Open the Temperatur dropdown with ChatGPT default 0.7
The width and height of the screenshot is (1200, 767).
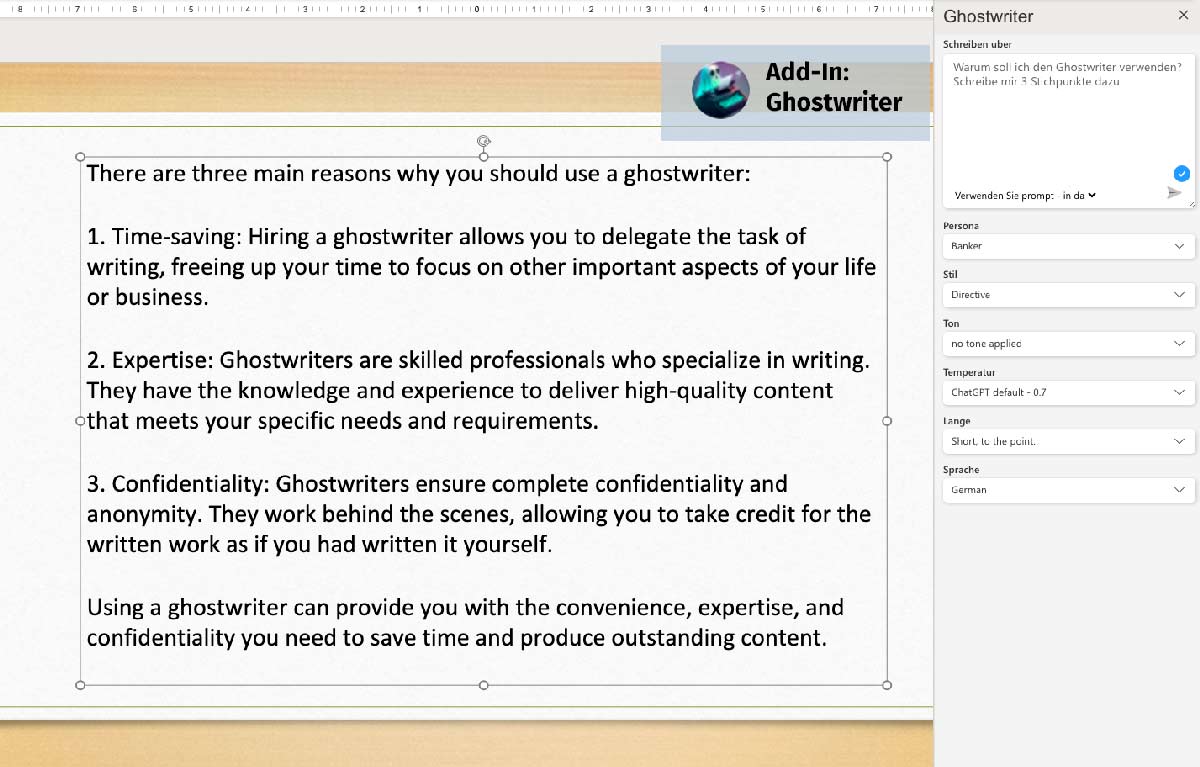click(x=1068, y=392)
